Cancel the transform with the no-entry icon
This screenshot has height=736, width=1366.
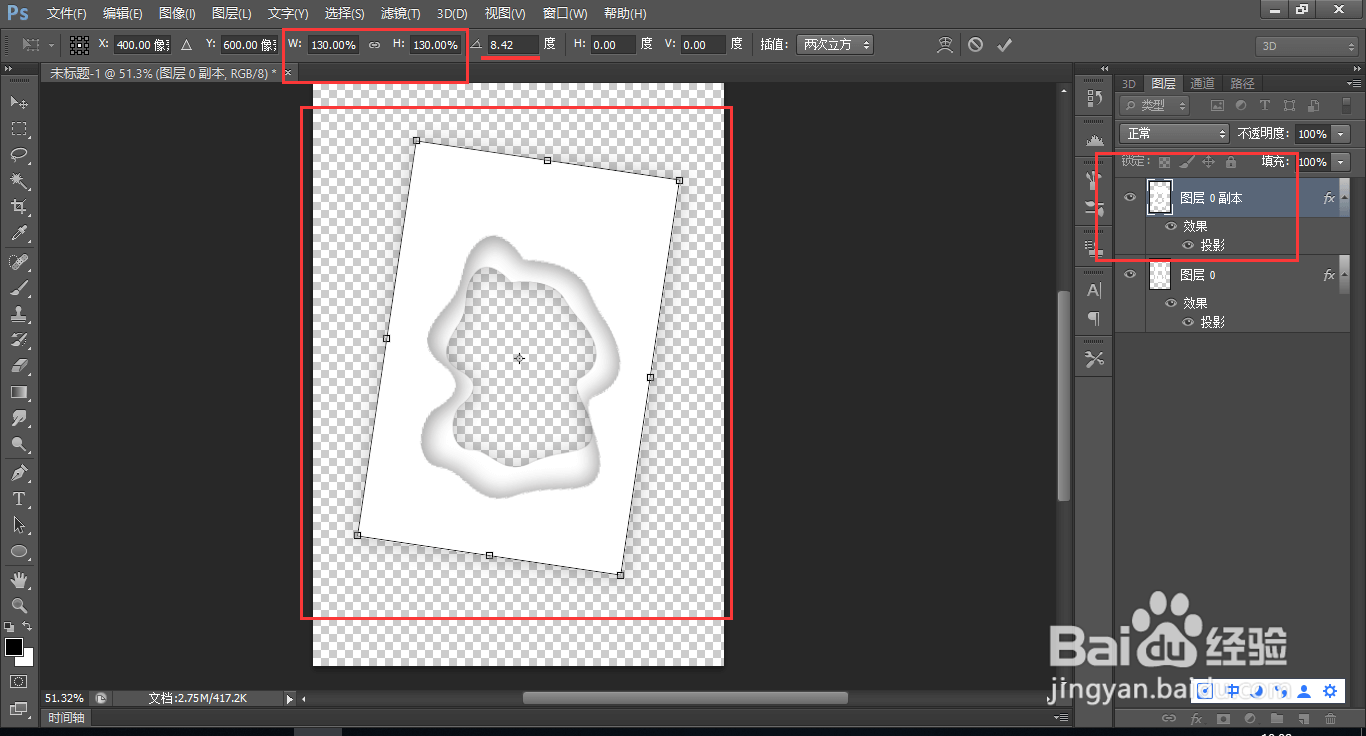tap(975, 45)
